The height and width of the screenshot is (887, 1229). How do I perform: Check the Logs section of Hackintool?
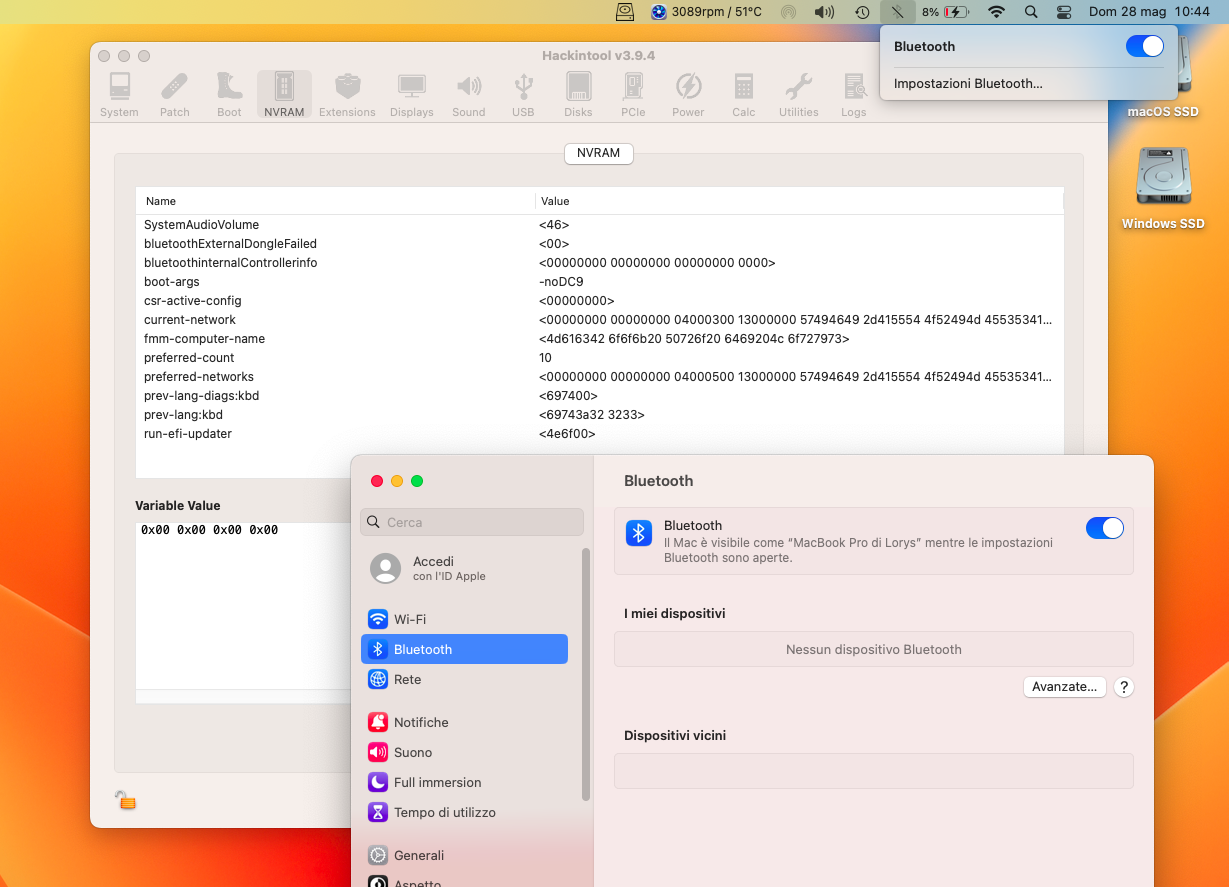[x=853, y=93]
